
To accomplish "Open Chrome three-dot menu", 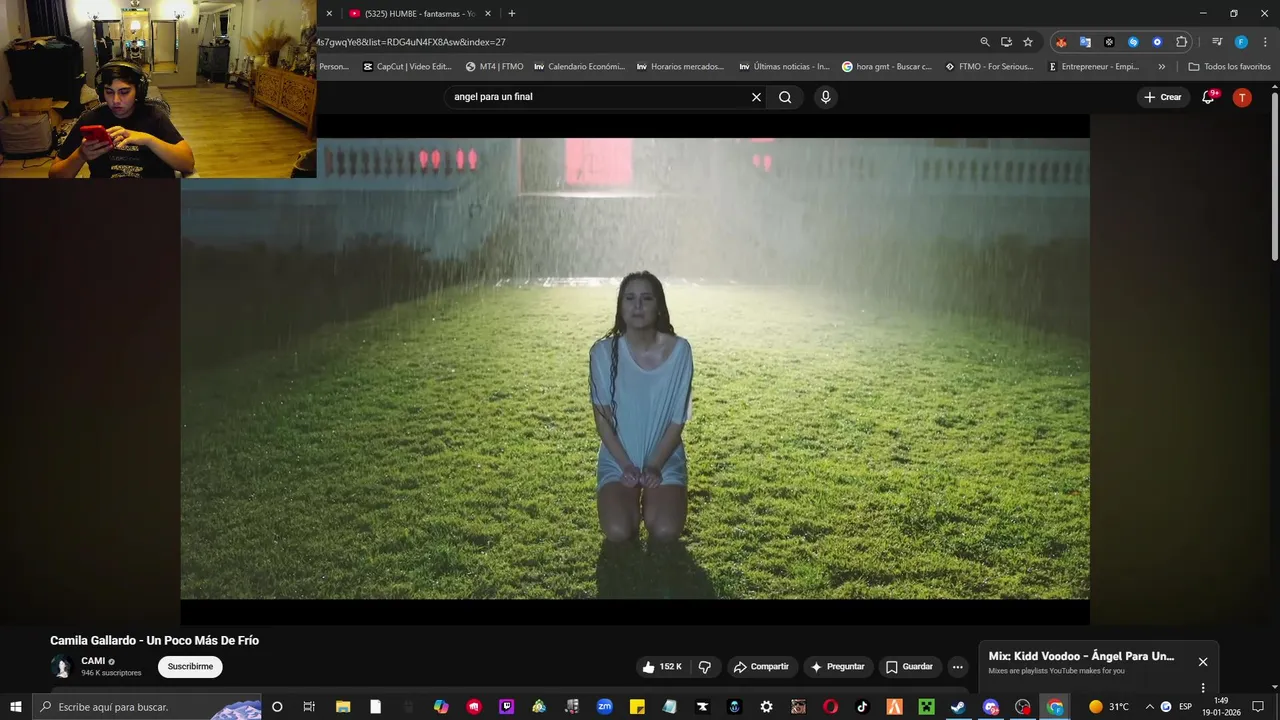I will (1263, 42).
